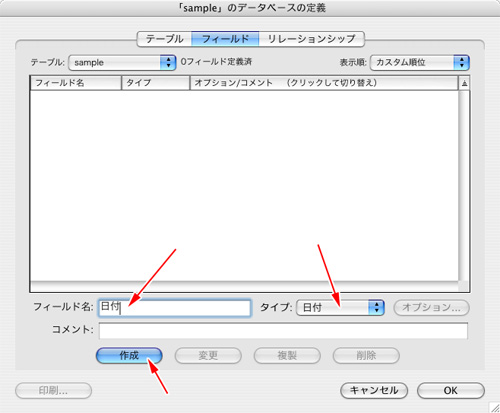The height and width of the screenshot is (413, 500).
Task: Click the オプション/コメント column header to toggle
Action: pyautogui.click(x=324, y=83)
